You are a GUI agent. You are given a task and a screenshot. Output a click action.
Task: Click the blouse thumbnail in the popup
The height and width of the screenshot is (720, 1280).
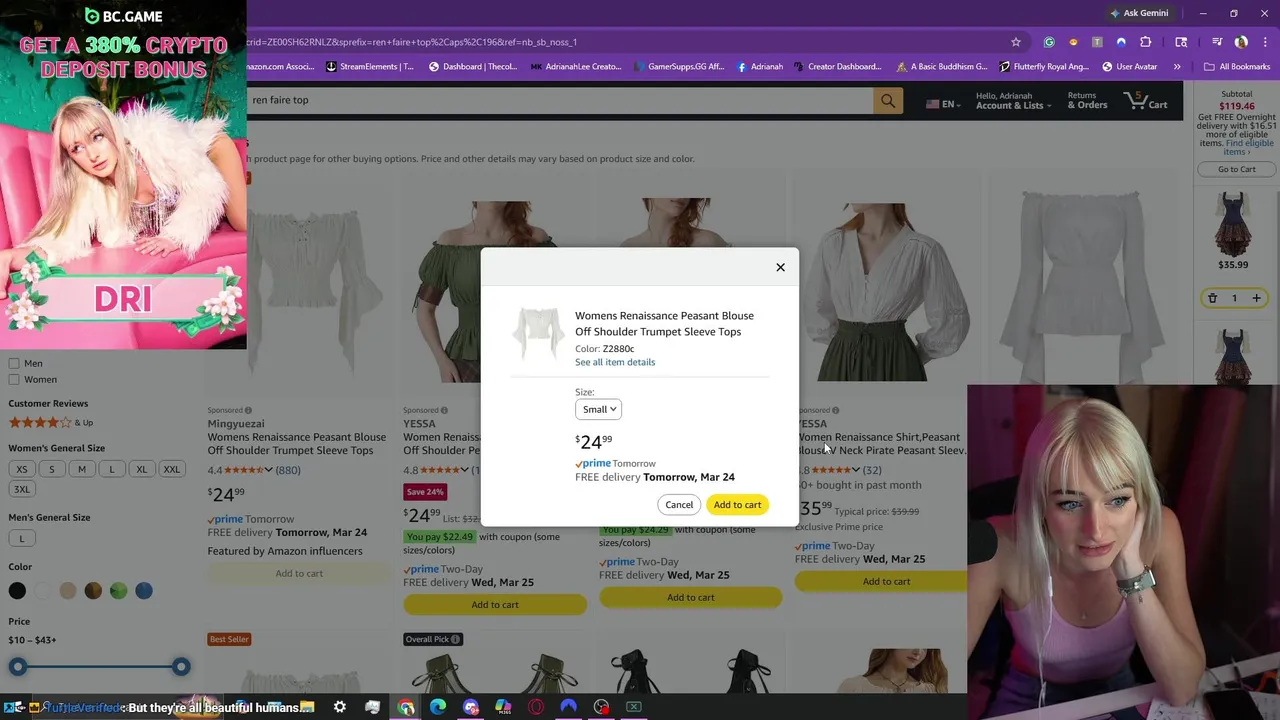538,334
